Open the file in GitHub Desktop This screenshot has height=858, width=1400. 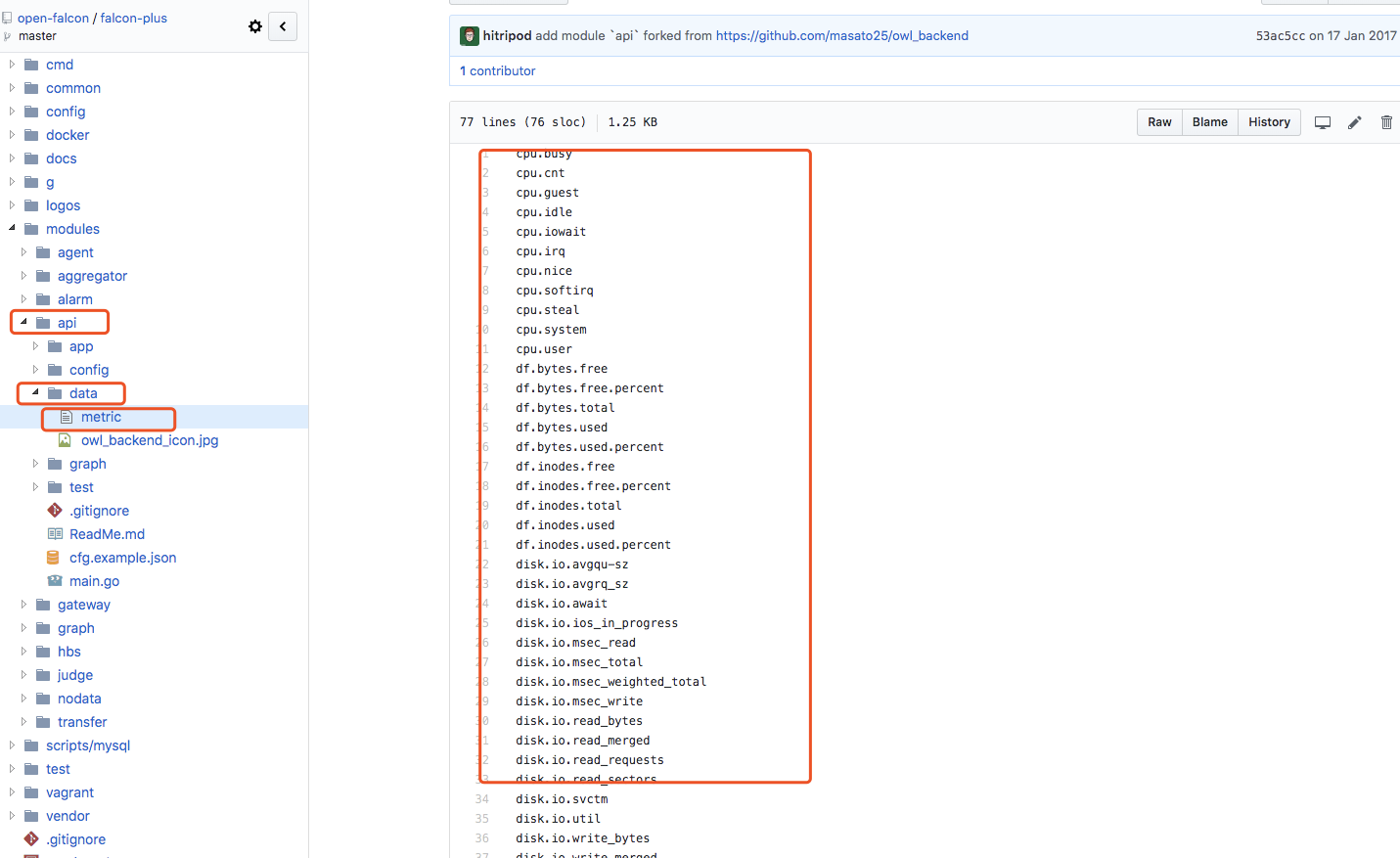[1323, 122]
